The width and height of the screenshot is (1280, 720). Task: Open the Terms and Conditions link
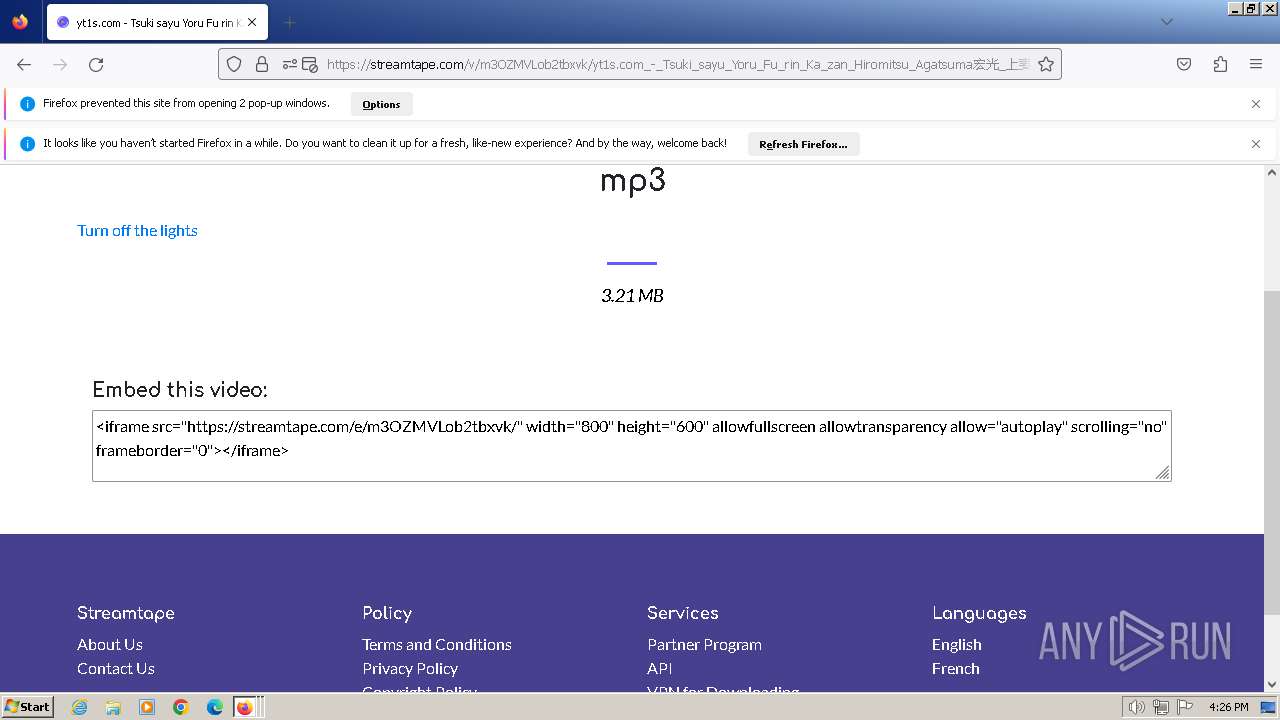tap(437, 645)
